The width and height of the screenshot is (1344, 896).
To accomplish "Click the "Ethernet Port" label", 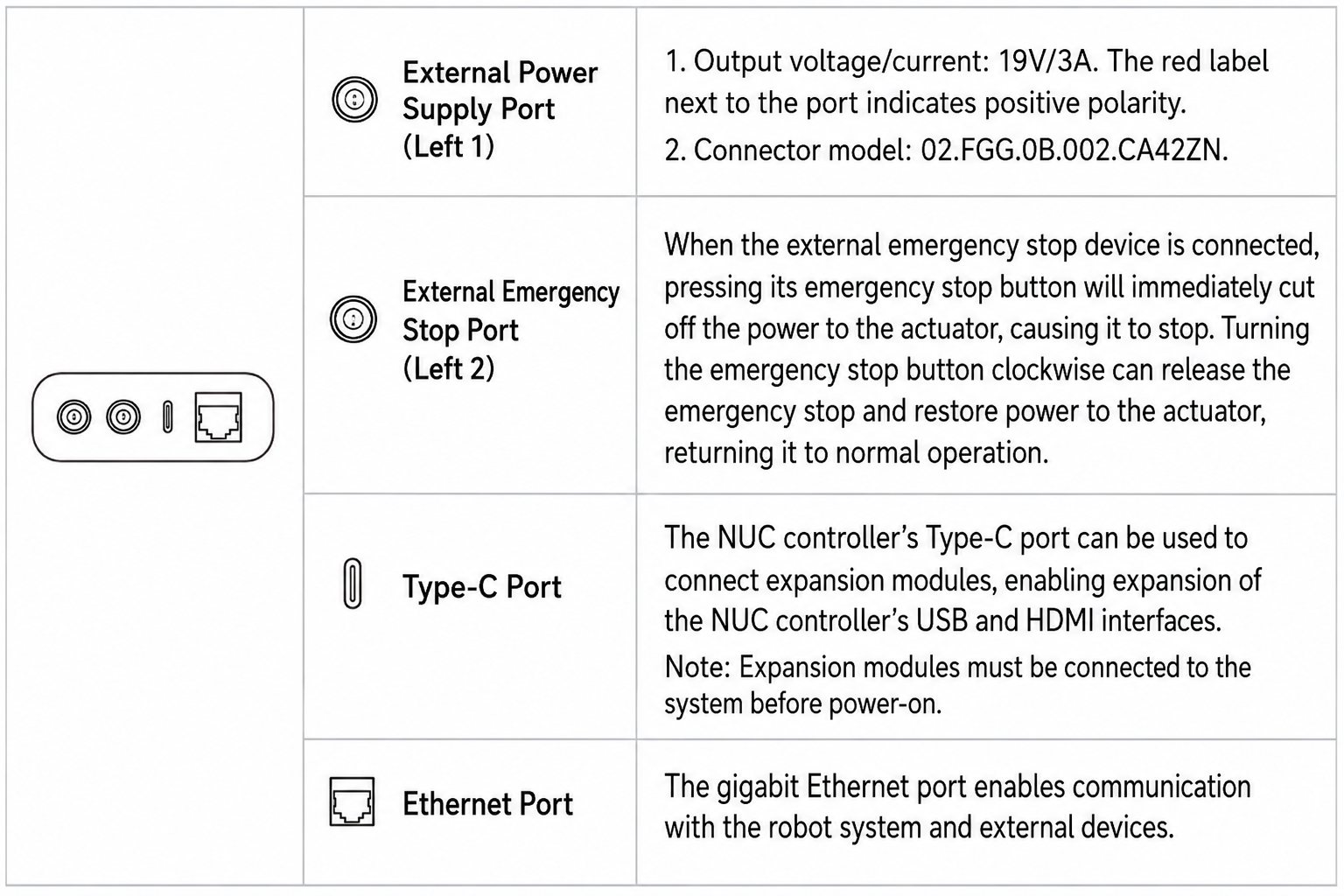I will (487, 803).
